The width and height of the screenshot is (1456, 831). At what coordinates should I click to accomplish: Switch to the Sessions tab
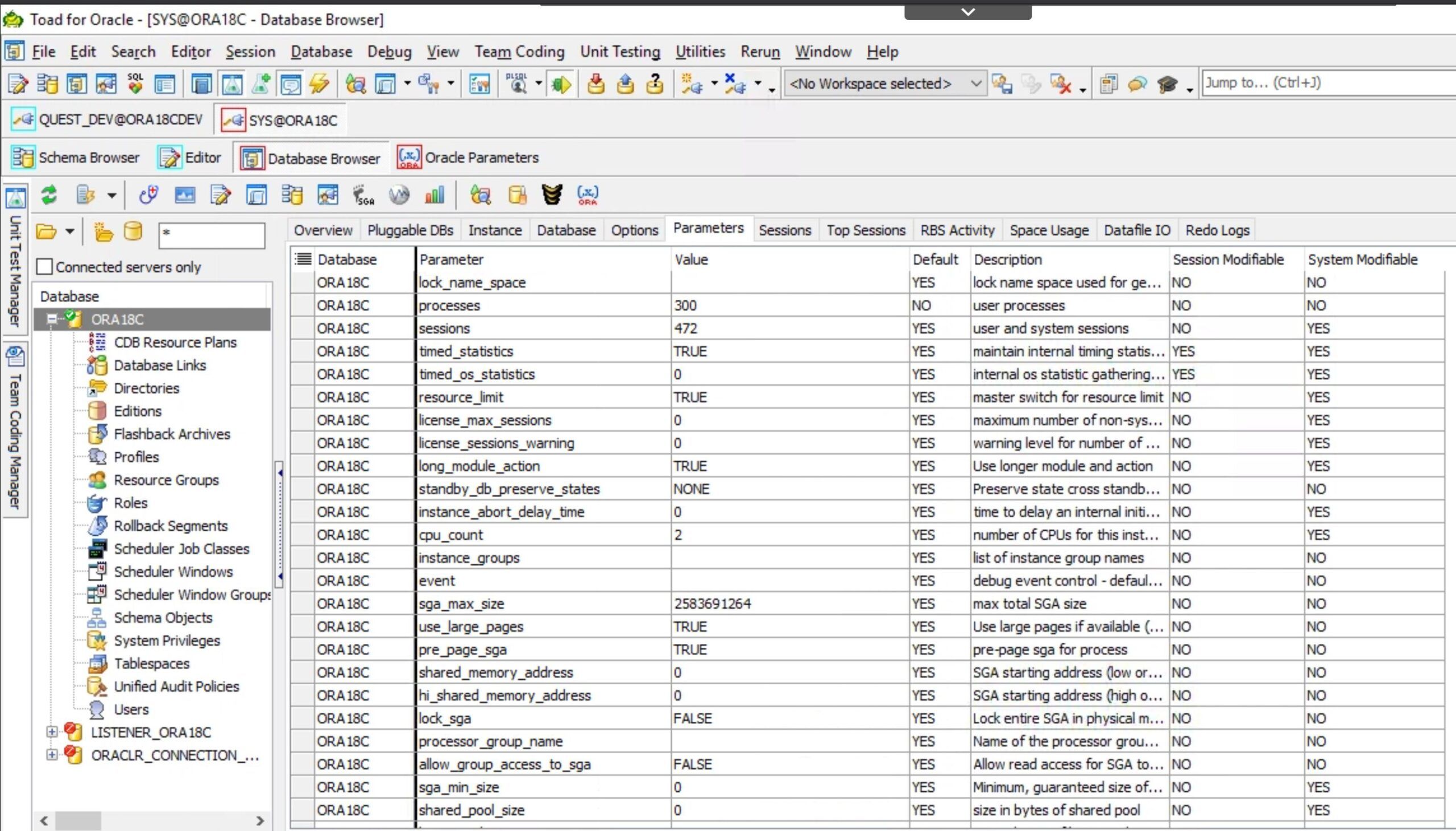coord(784,230)
